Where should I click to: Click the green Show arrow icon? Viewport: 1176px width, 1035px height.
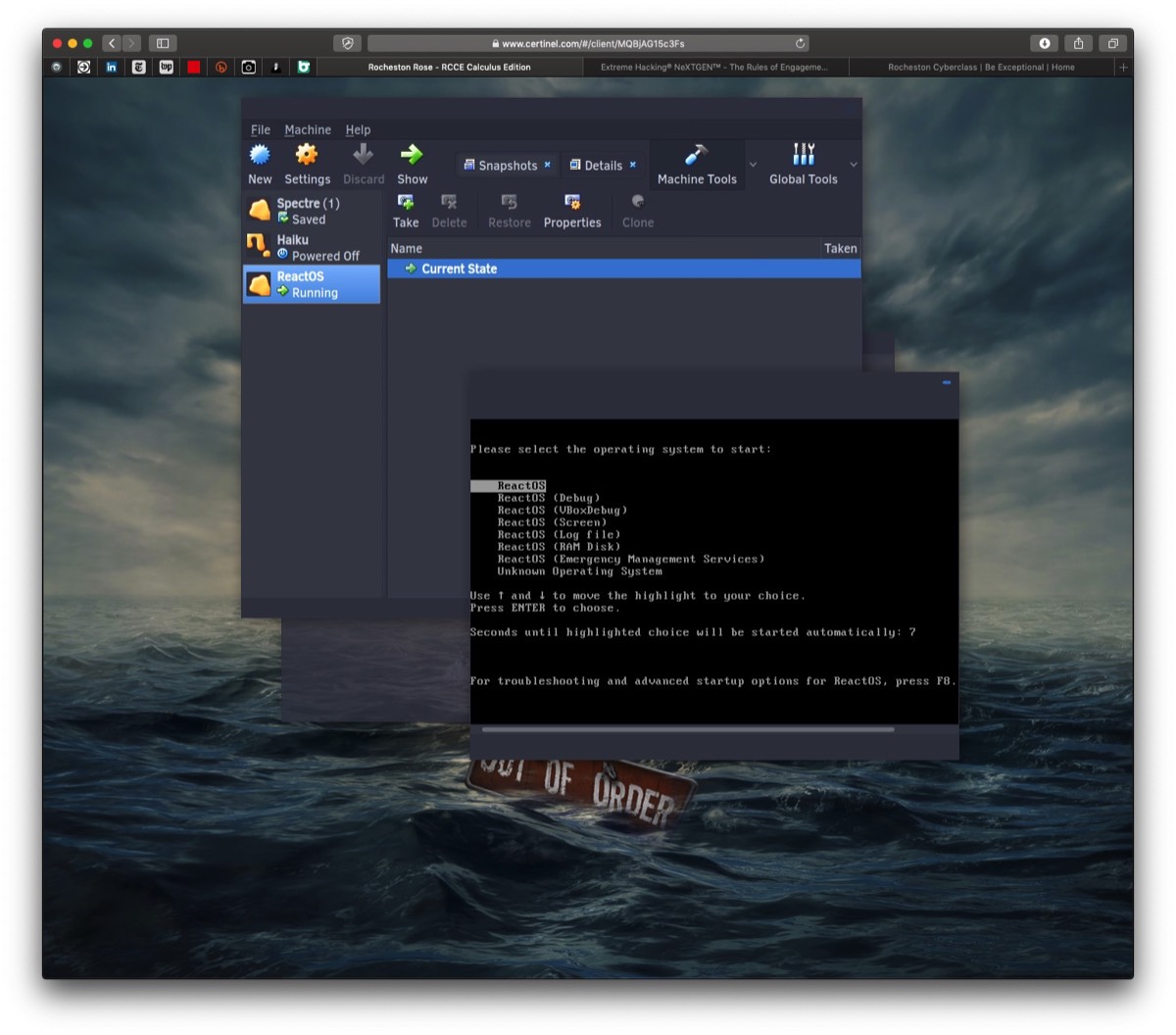(x=412, y=155)
